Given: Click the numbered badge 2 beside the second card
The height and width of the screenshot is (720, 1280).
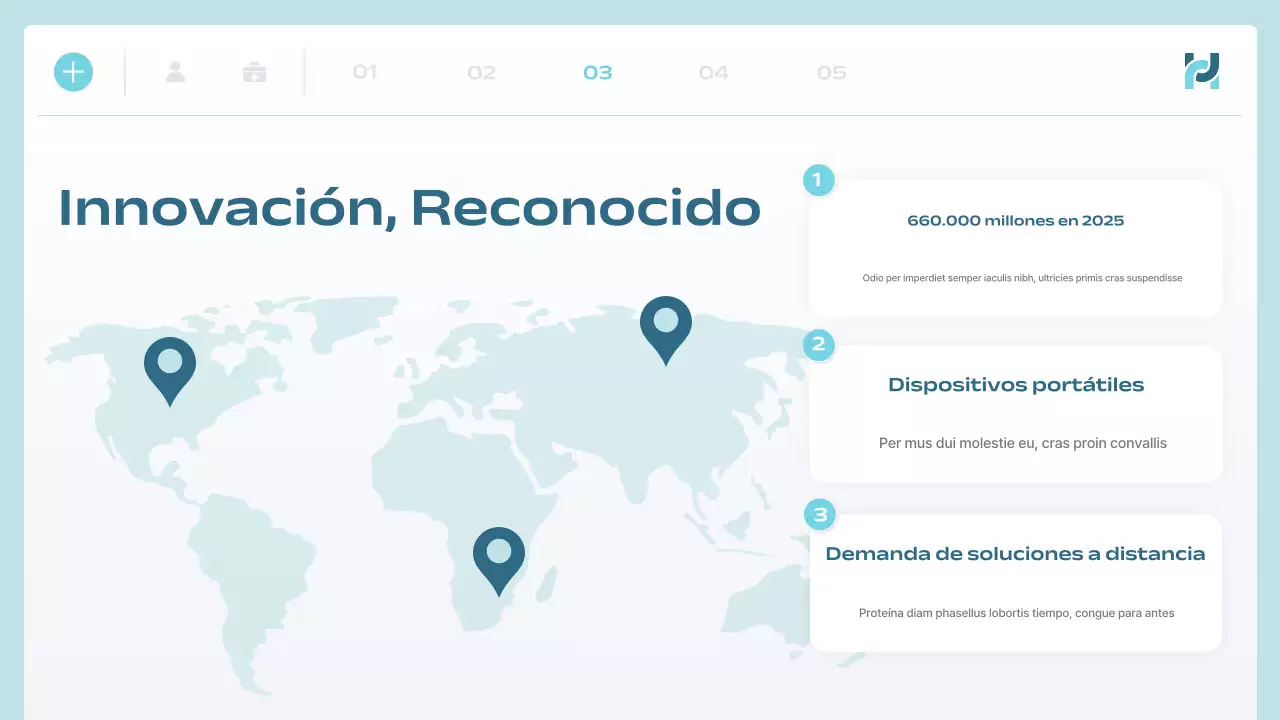Looking at the screenshot, I should (819, 345).
